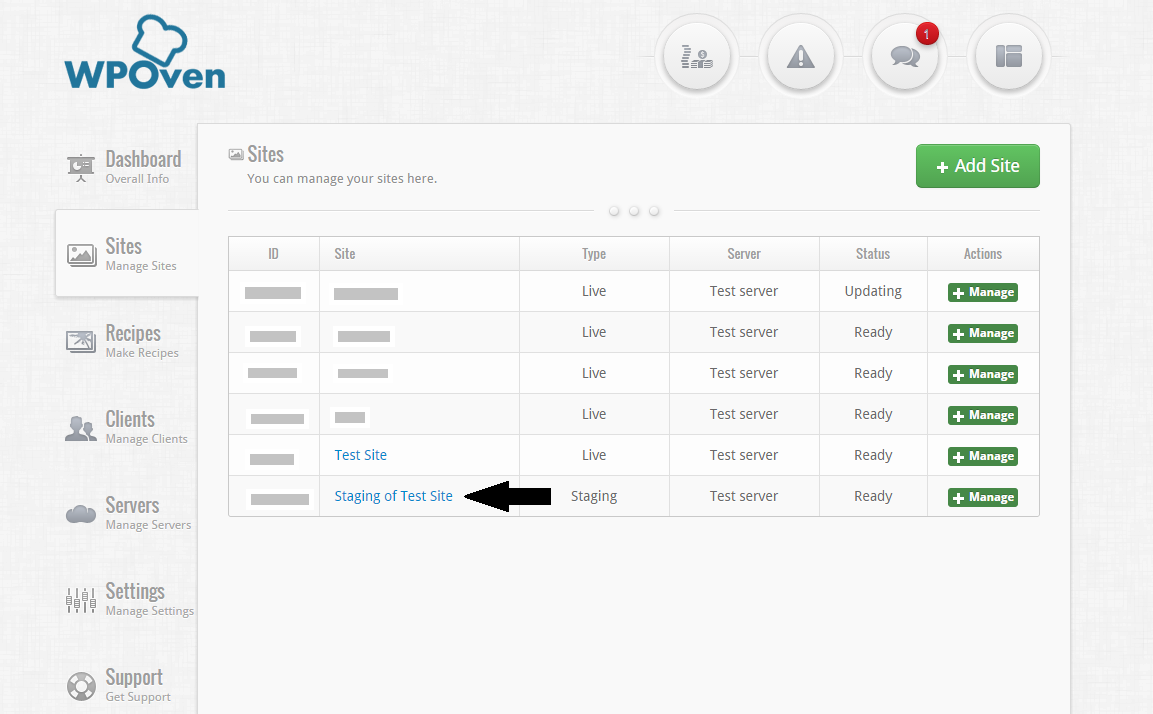The width and height of the screenshot is (1153, 714).
Task: Select the Dashboard presentation icon
Action: [80, 167]
